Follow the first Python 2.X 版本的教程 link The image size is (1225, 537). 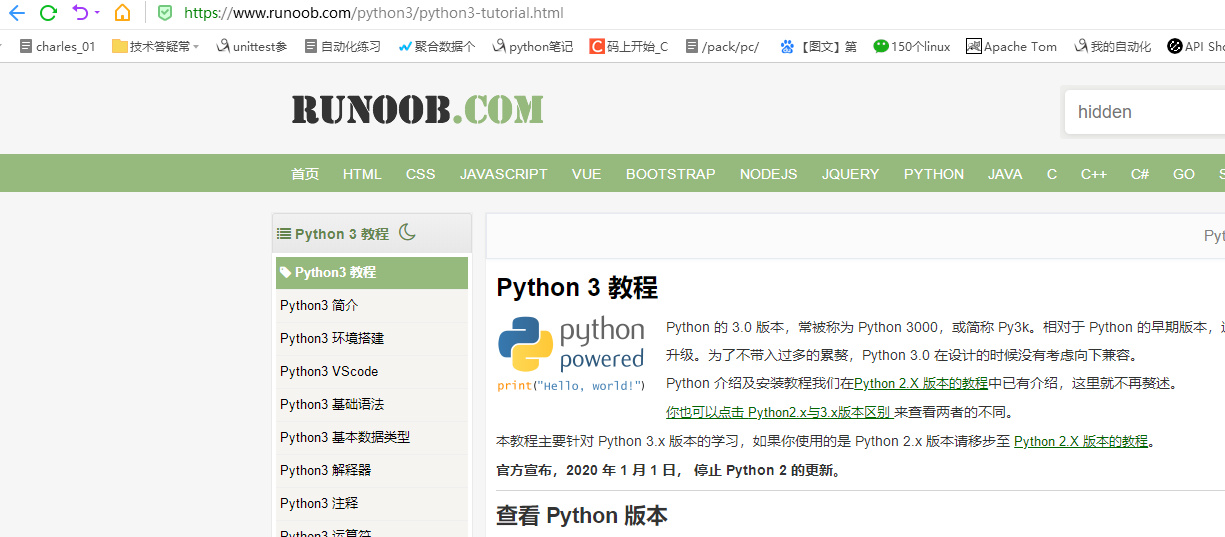921,383
